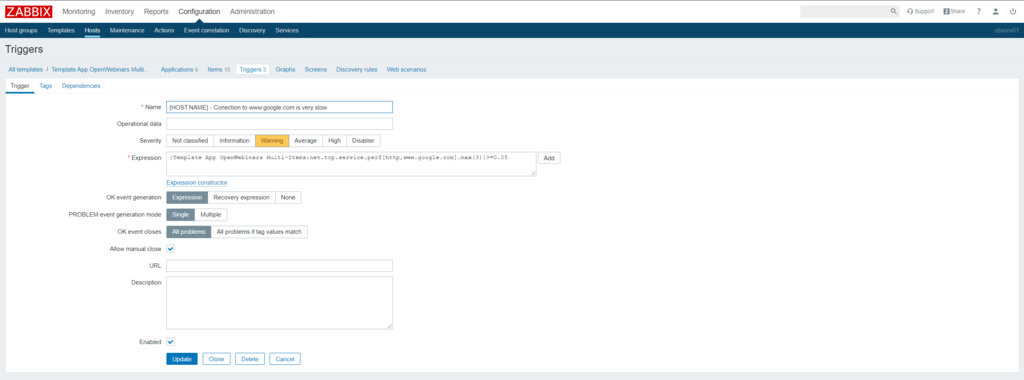Screen dimensions: 1024x380
Task: Switch to the Tags tab
Action: click(x=46, y=86)
